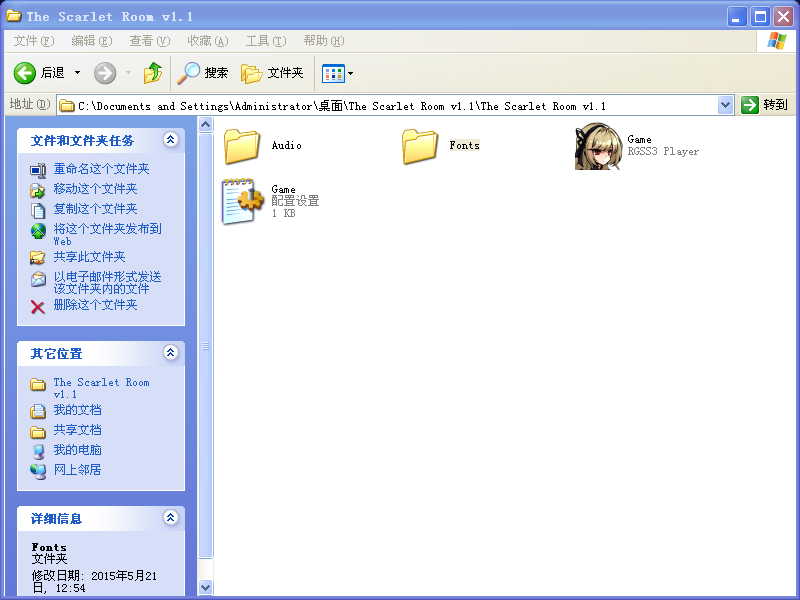This screenshot has height=600, width=800.
Task: Click the move folder icon
Action: pos(38,190)
